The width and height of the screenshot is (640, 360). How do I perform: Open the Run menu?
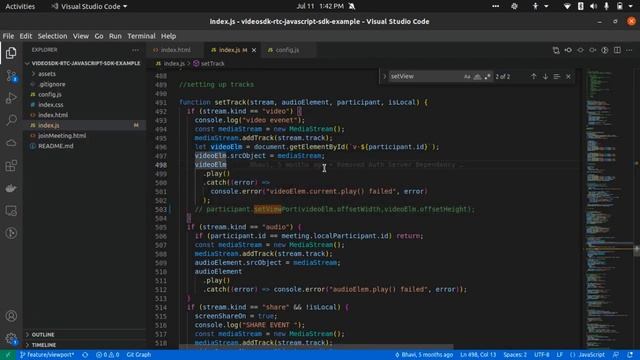(115, 36)
